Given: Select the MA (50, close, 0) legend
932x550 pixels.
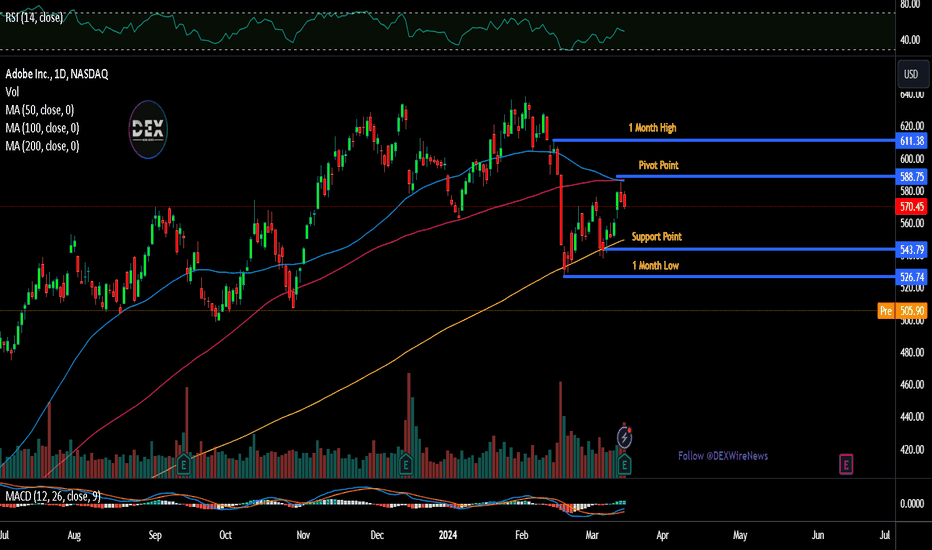Looking at the screenshot, I should (x=39, y=110).
